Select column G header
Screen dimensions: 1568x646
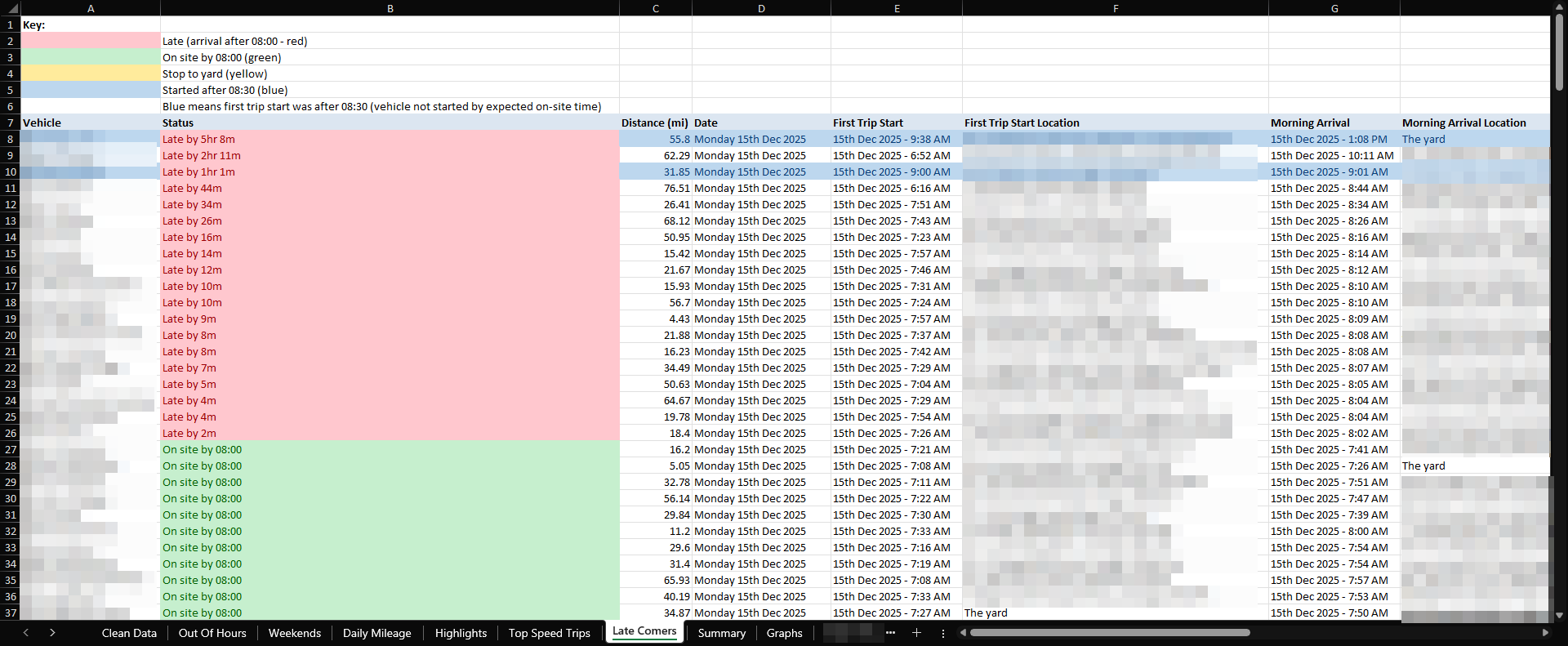1334,8
